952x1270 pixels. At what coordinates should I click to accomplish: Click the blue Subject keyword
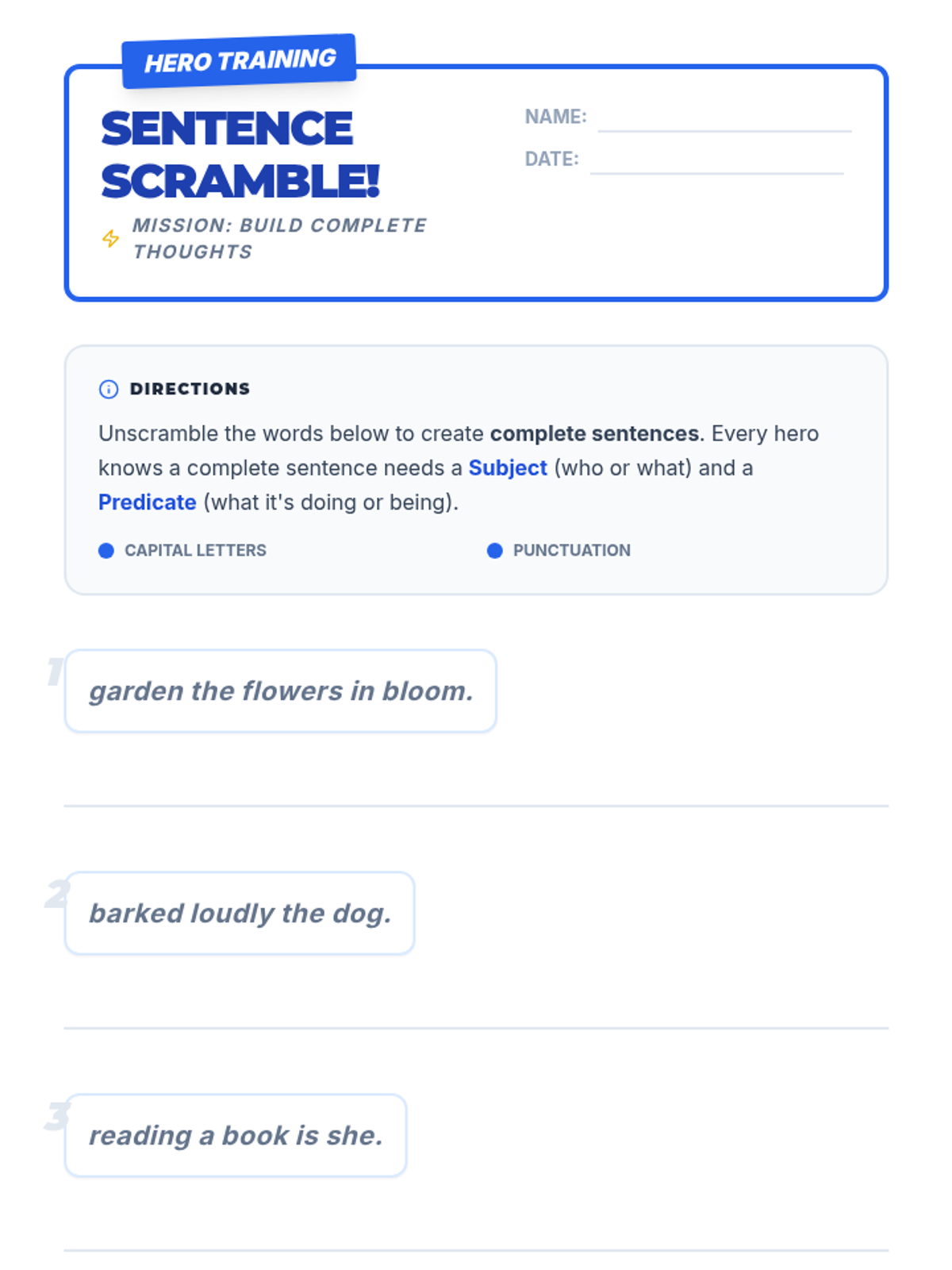coord(508,468)
